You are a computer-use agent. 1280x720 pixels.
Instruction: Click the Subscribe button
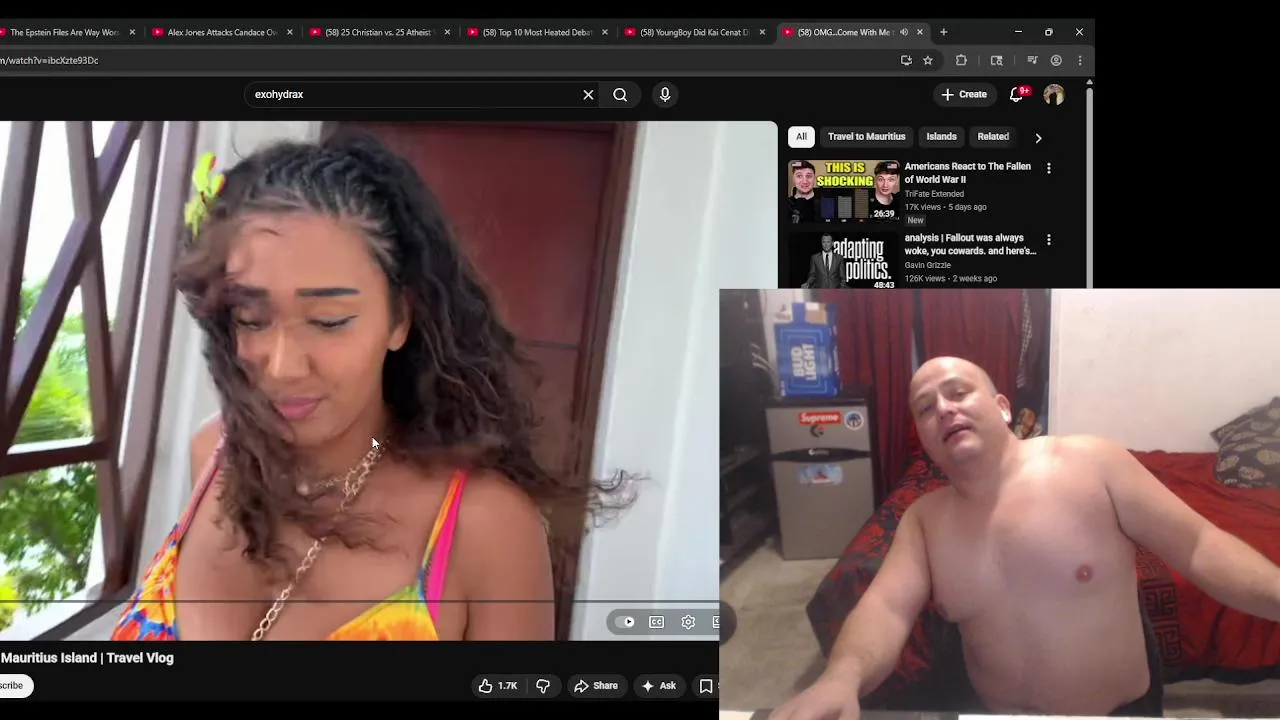[13, 686]
